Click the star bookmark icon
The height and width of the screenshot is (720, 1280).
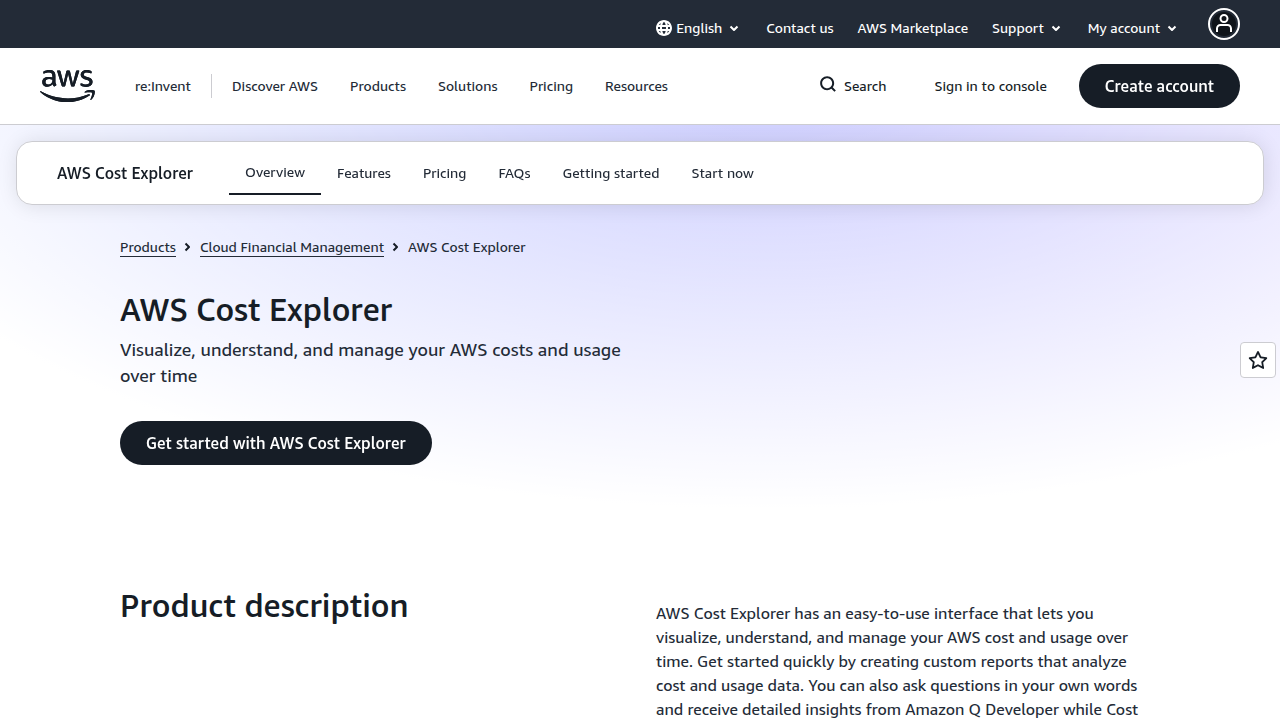(x=1258, y=360)
